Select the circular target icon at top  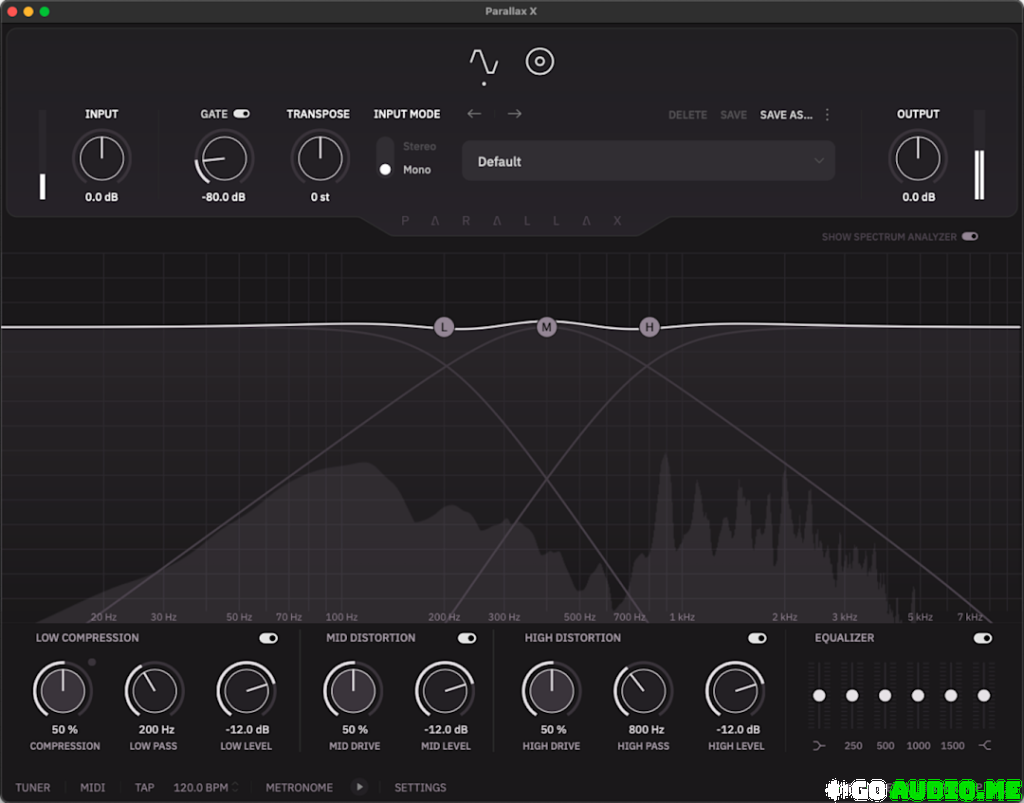[x=540, y=61]
